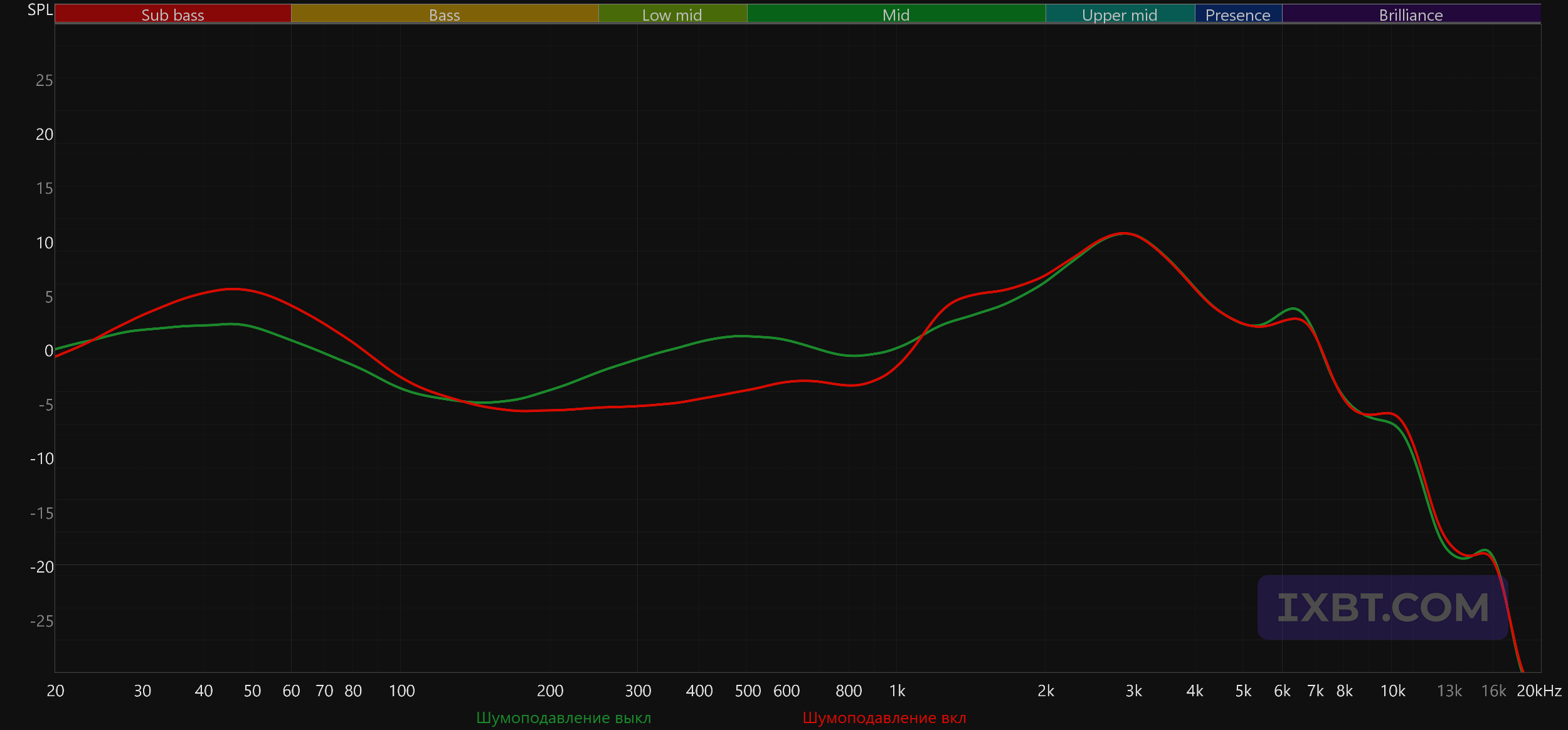Image resolution: width=1568 pixels, height=730 pixels.
Task: Click the 0 dB axis label
Action: point(48,351)
